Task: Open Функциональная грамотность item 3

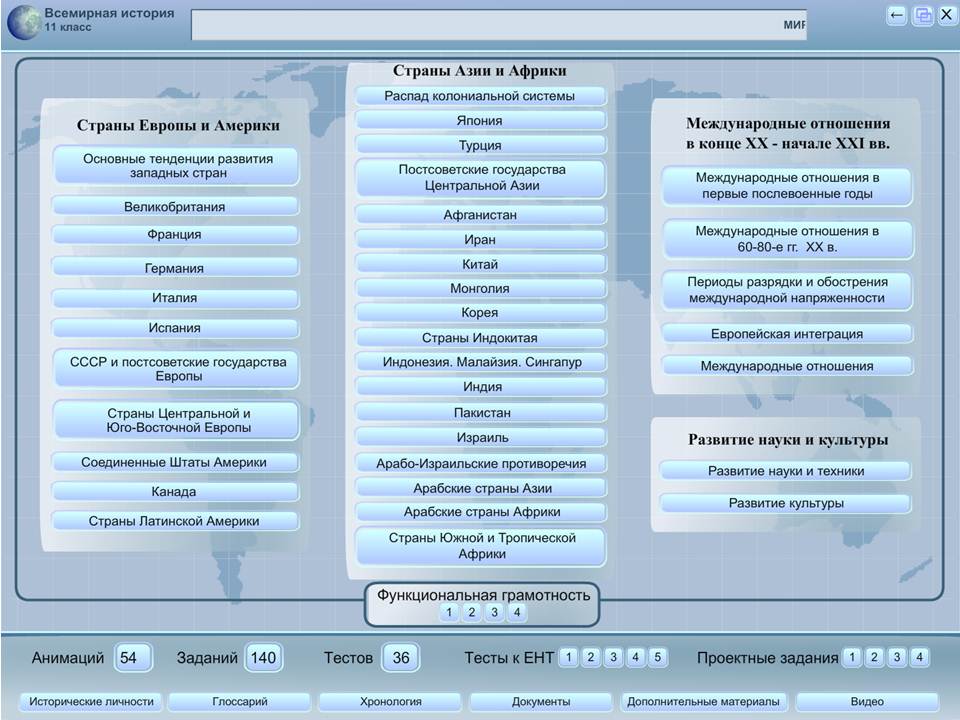Action: 494,612
